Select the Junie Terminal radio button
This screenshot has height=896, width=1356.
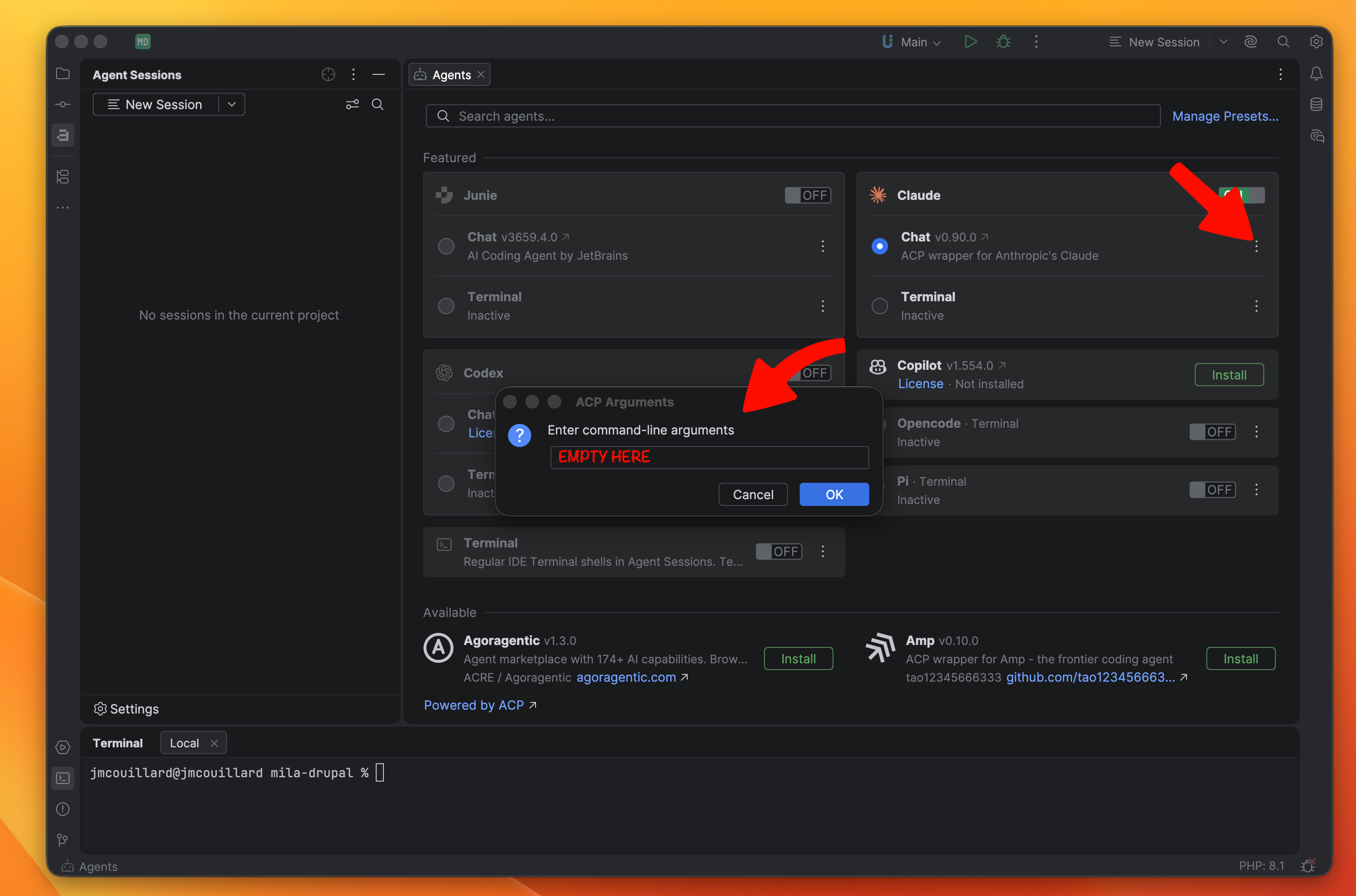[446, 306]
